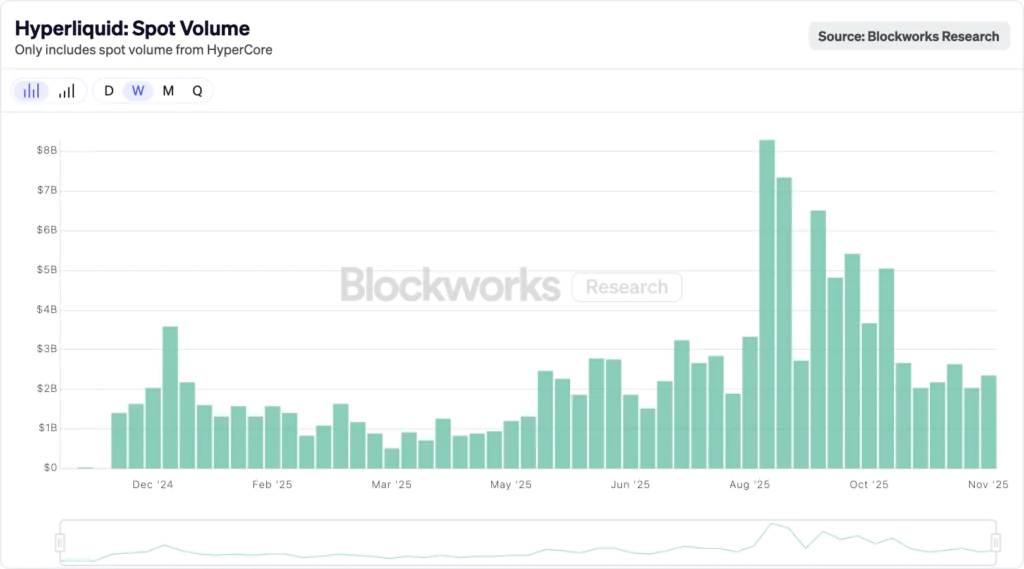Click the last bar at Nov '25
Viewport: 1024px width, 569px height.
[x=988, y=421]
